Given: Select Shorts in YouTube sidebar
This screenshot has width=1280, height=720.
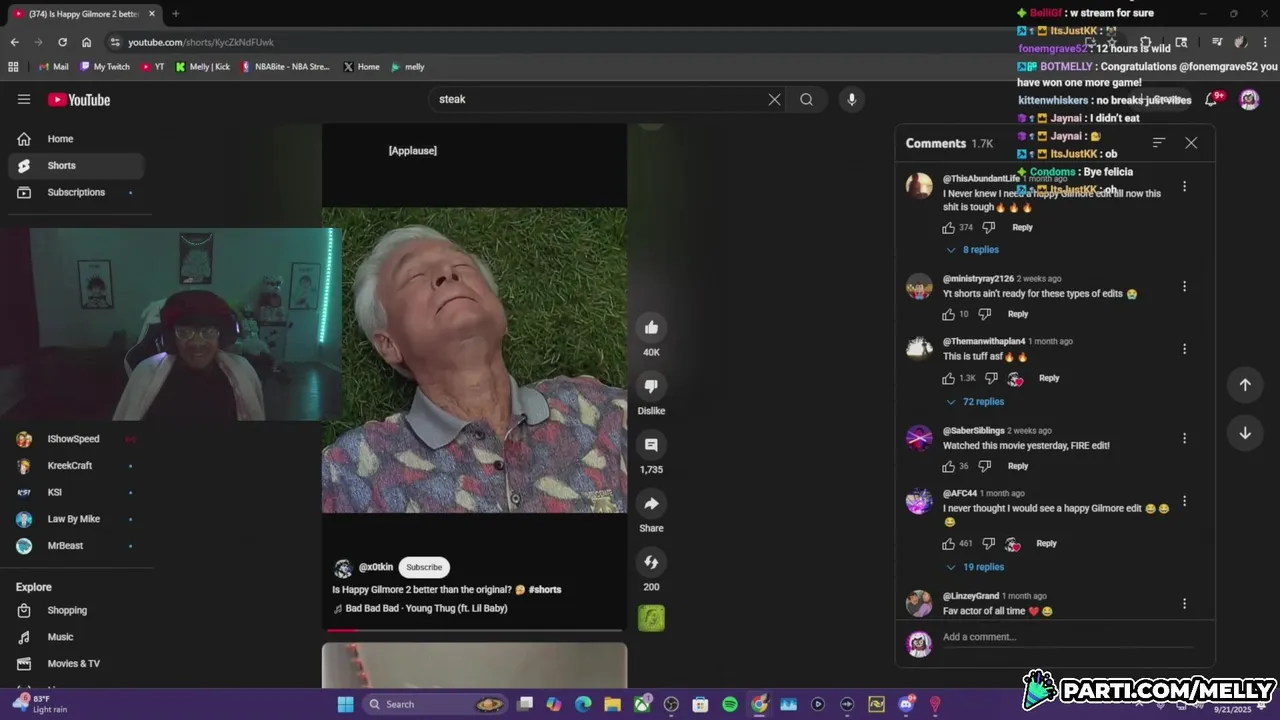Looking at the screenshot, I should tap(76, 166).
